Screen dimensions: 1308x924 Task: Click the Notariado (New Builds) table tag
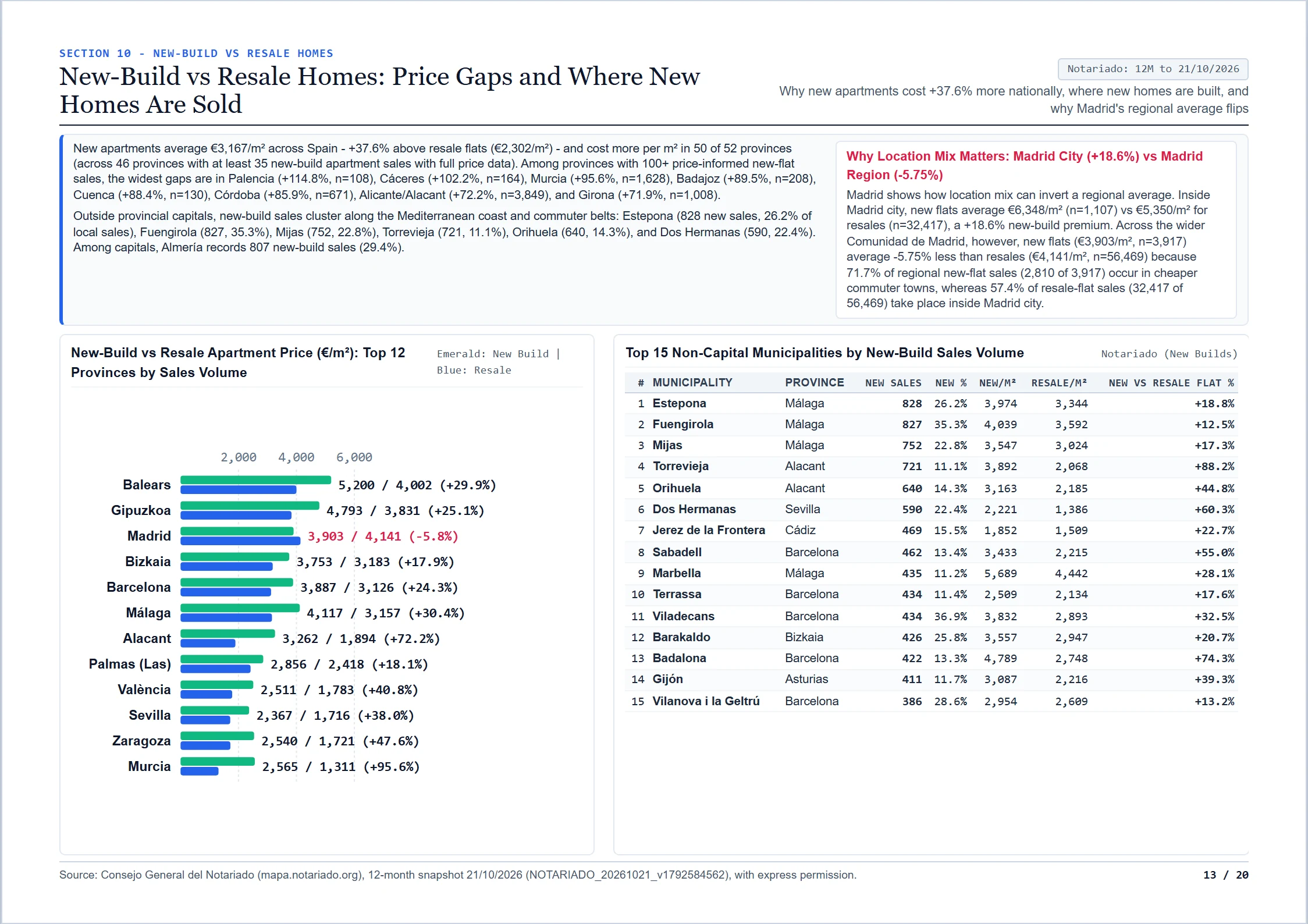[1169, 354]
